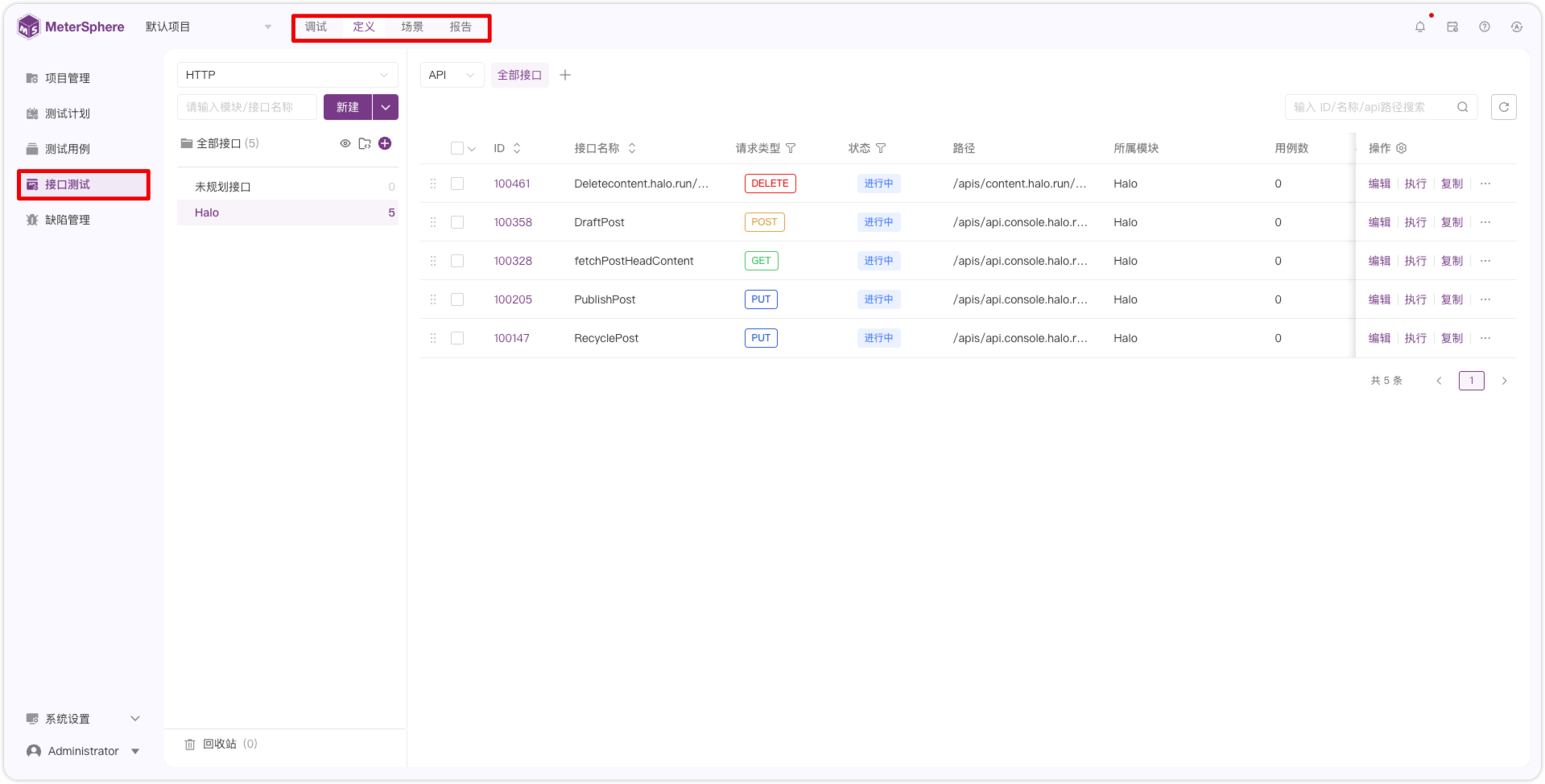This screenshot has width=1545, height=784.
Task: Open more actions for RecyclePost row
Action: (x=1485, y=338)
